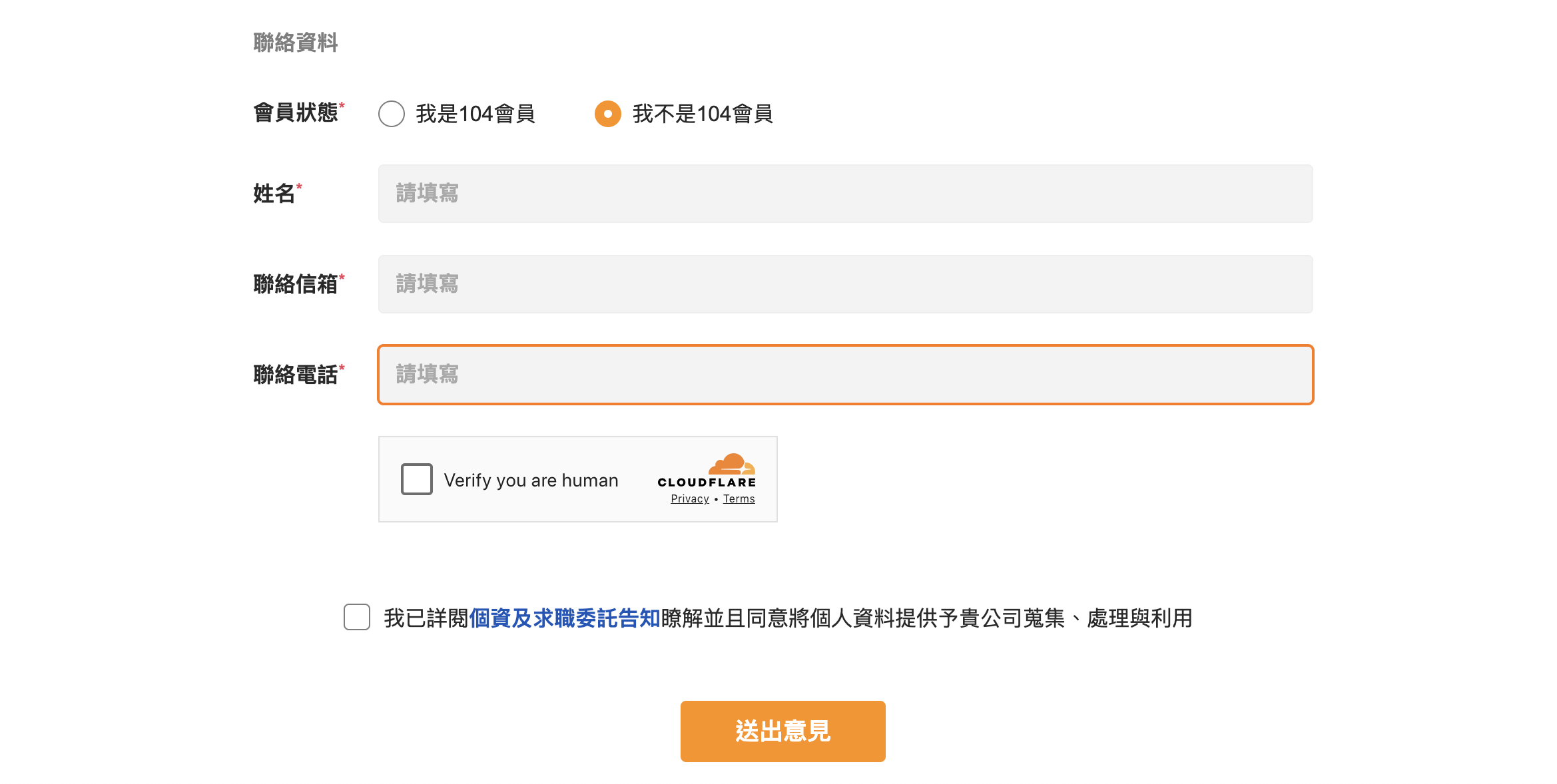Select the 我不是104會員 radio button
The width and height of the screenshot is (1557, 784).
coord(607,114)
